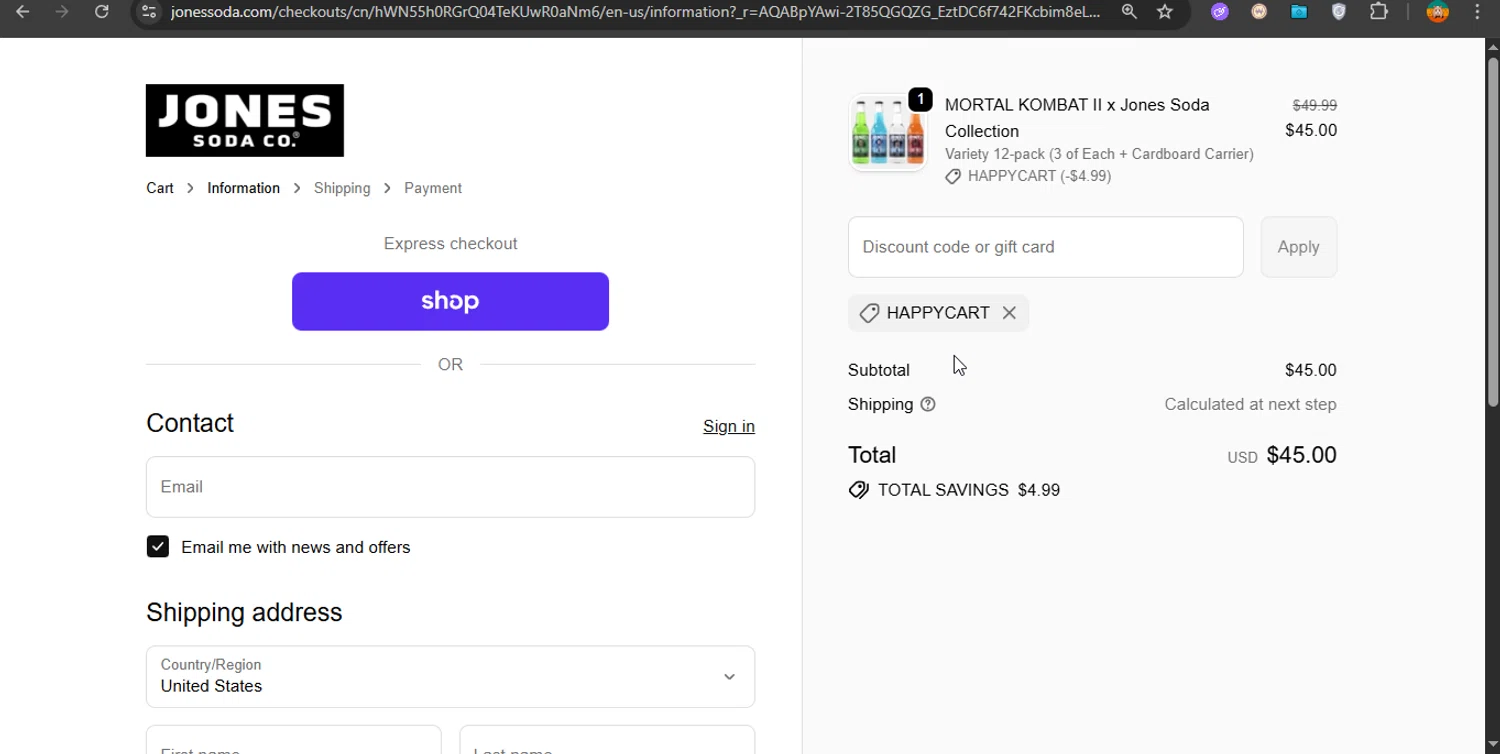Click the shipping help question mark icon
1500x754 pixels.
[x=928, y=405]
